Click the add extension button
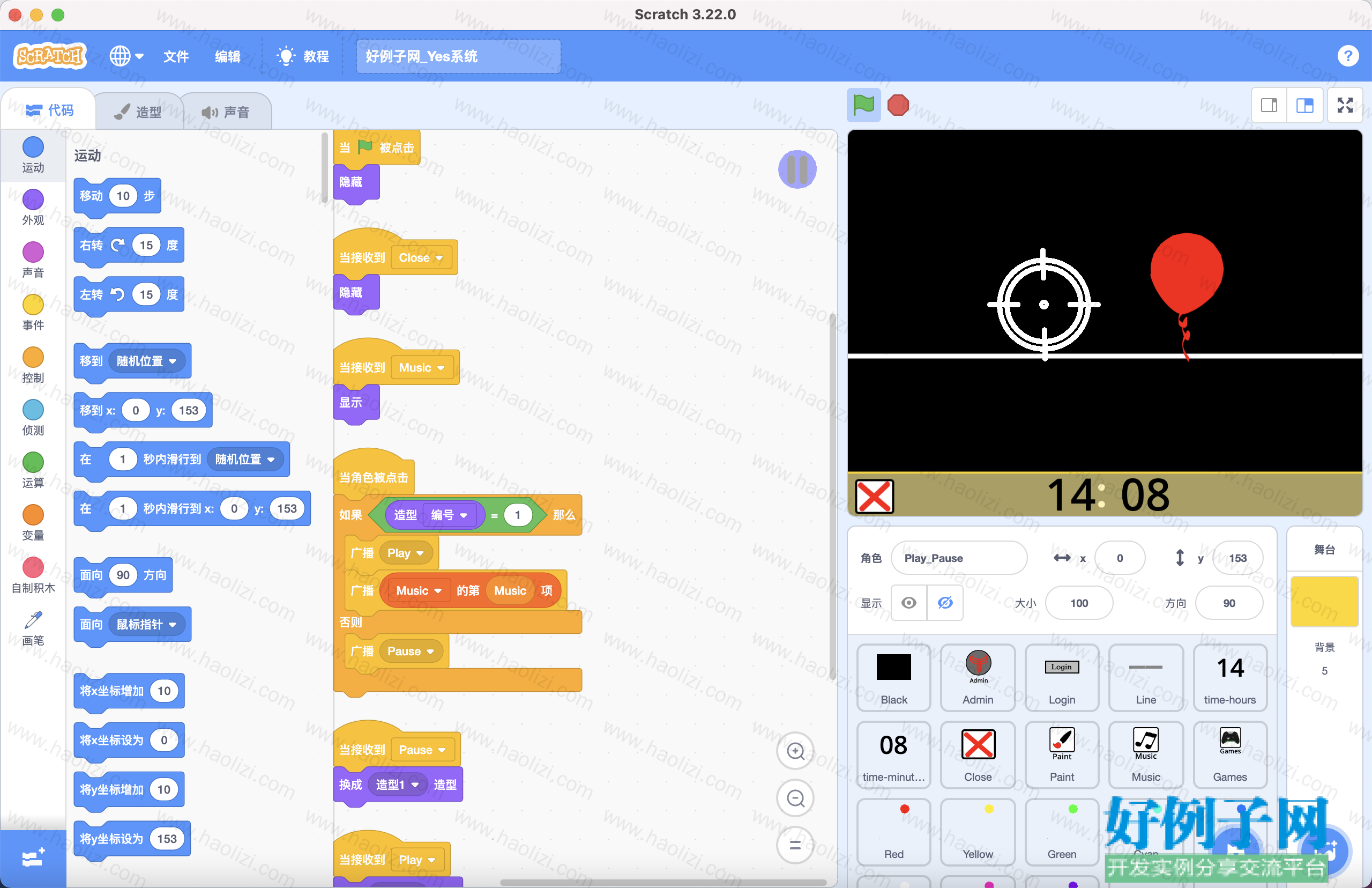1372x888 pixels. (33, 859)
